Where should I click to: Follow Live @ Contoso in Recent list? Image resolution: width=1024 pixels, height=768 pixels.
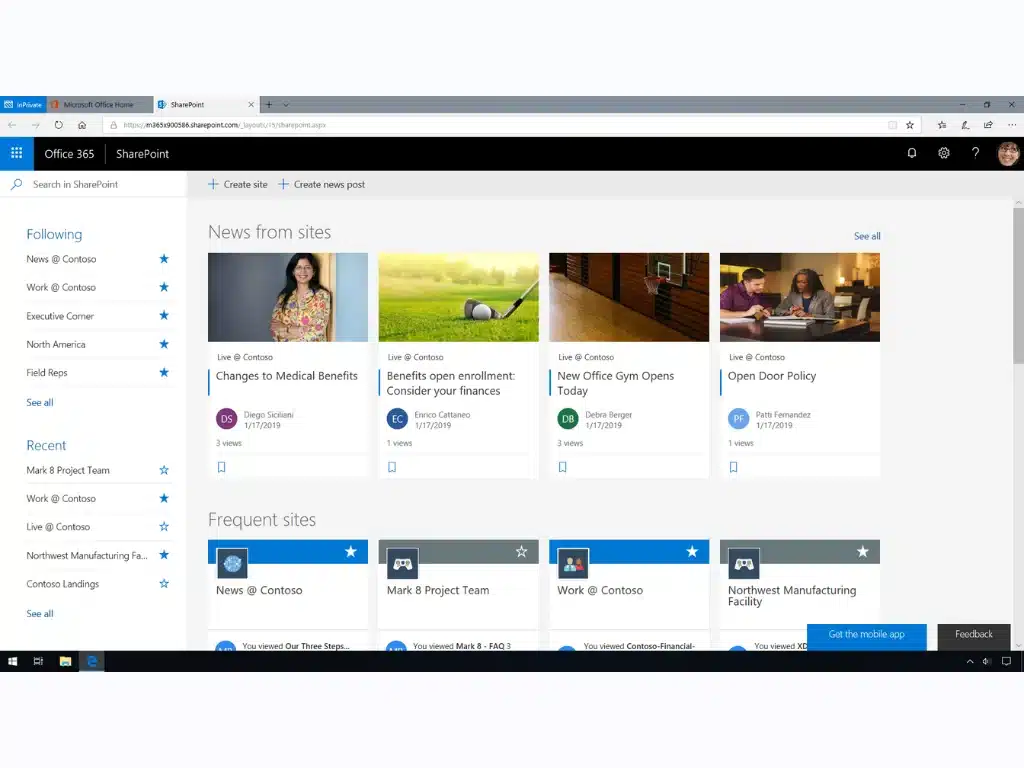(164, 526)
